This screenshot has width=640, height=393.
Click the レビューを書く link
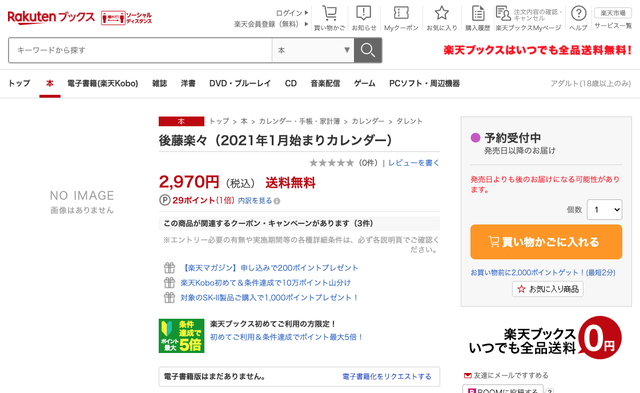point(413,163)
